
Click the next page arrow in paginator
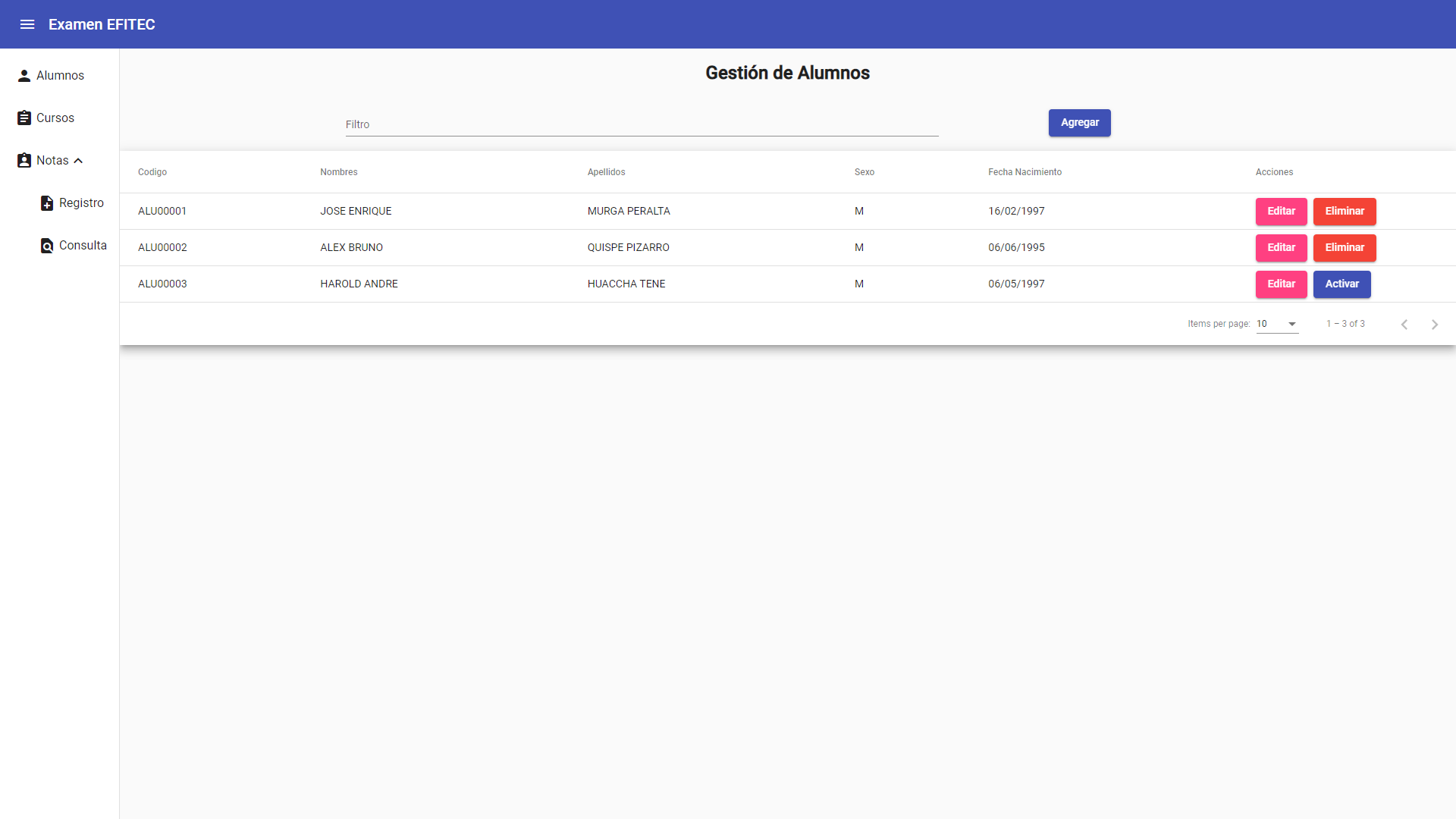click(x=1435, y=324)
